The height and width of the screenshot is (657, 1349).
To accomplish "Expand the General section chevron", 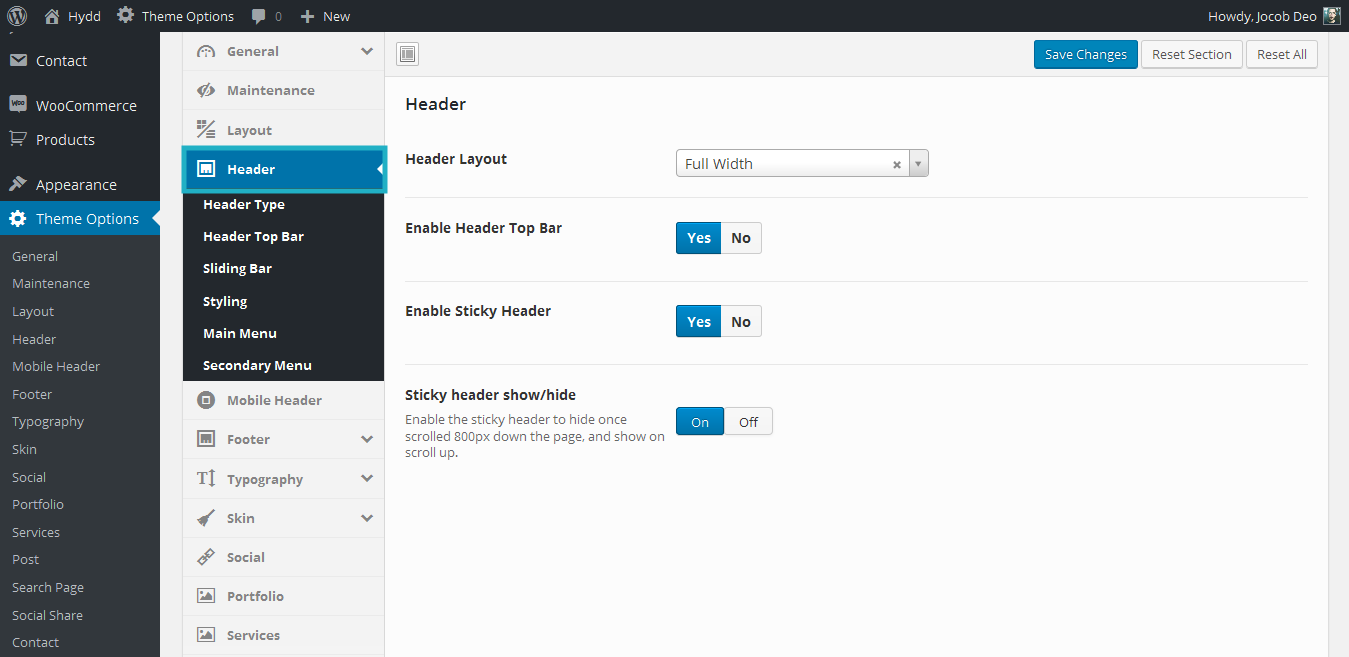I will click(367, 51).
